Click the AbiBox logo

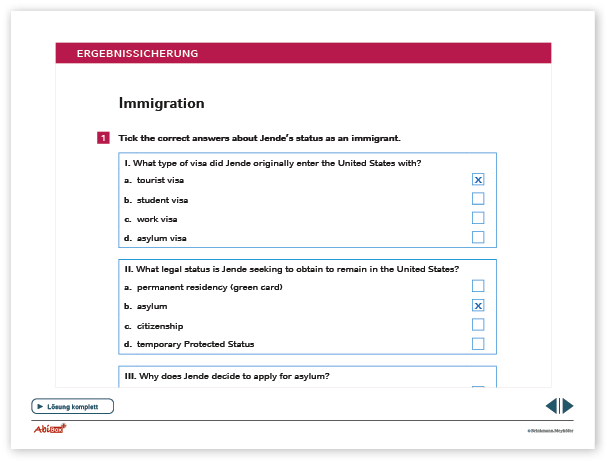pos(49,428)
